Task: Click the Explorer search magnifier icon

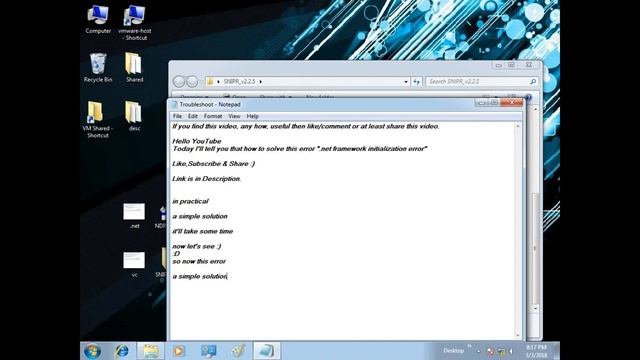Action: coord(533,82)
